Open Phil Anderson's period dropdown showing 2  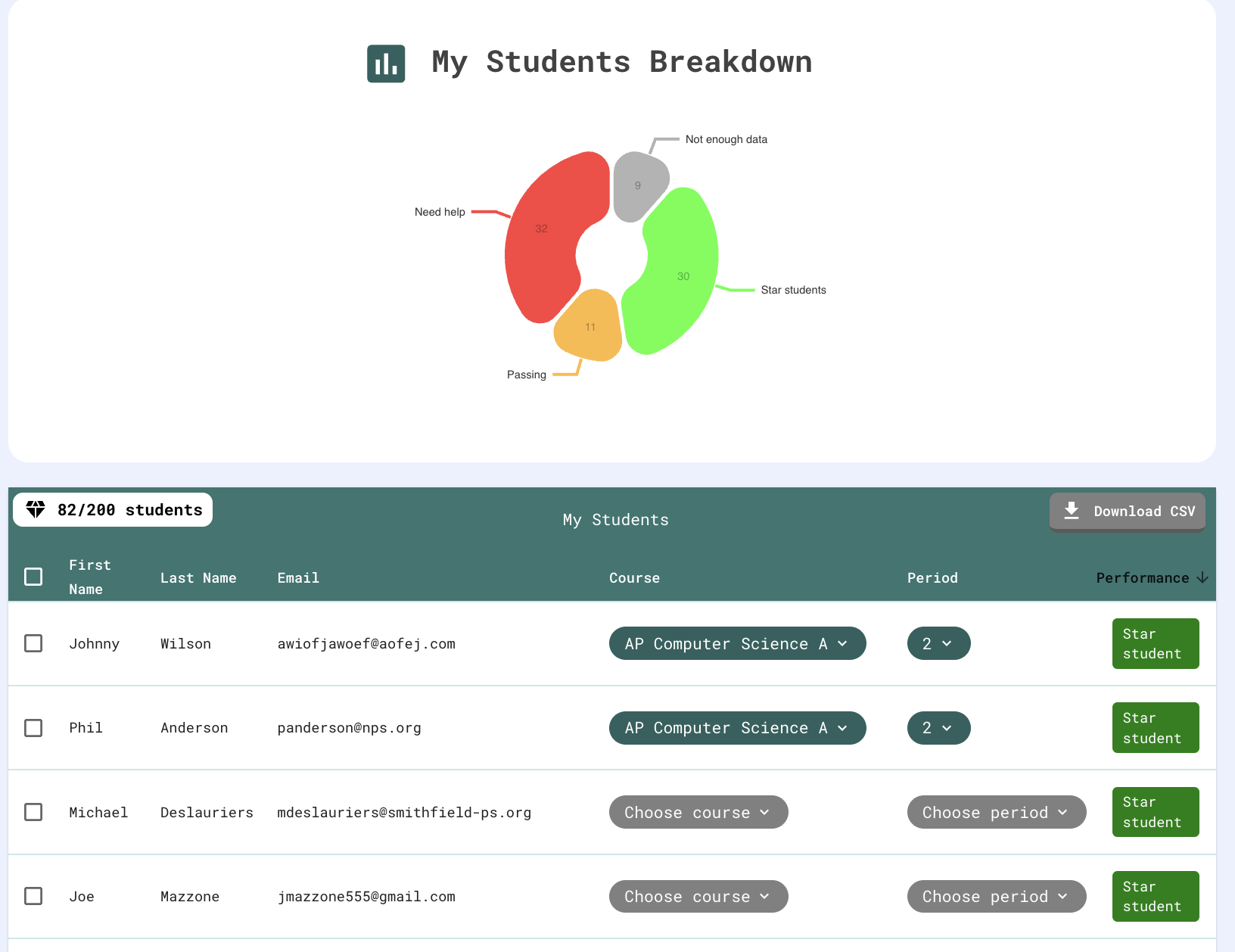click(x=938, y=727)
